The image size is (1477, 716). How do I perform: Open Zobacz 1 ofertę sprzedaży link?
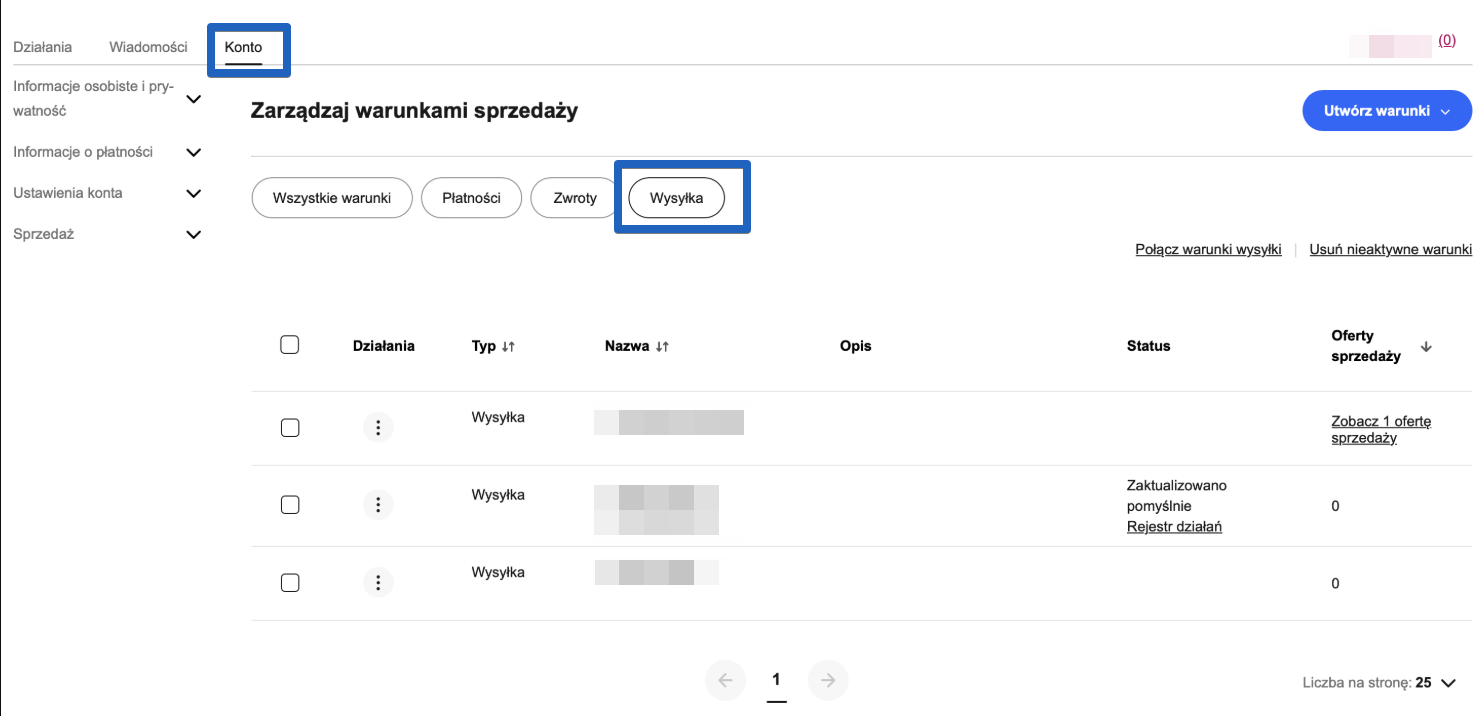click(1380, 429)
